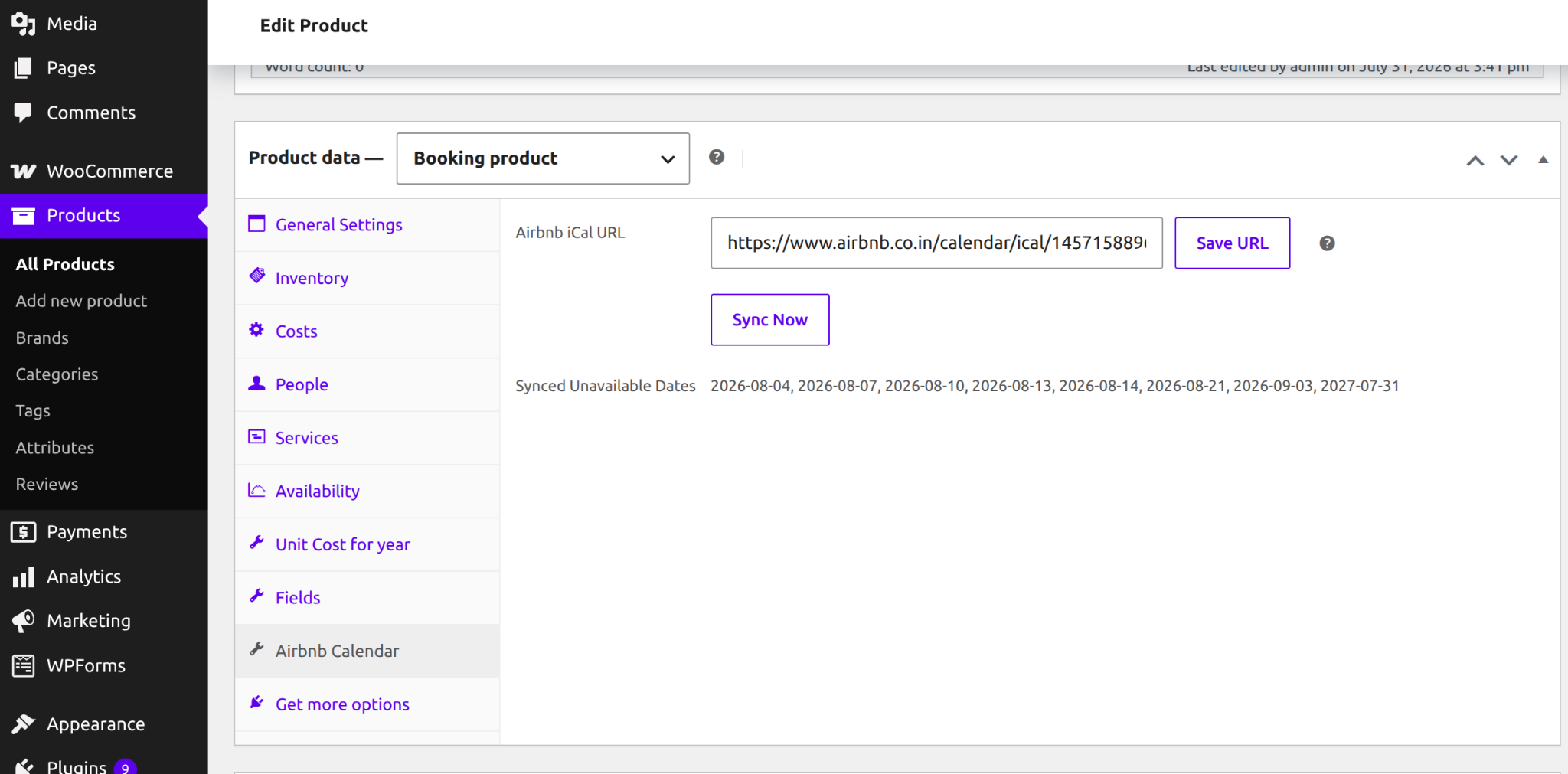Open the Media menu

[x=104, y=24]
